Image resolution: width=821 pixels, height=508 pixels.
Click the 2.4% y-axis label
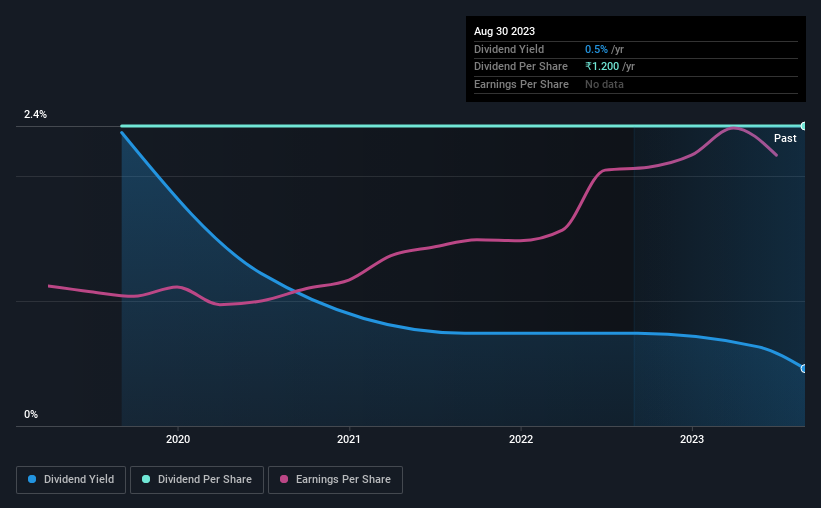pyautogui.click(x=35, y=114)
